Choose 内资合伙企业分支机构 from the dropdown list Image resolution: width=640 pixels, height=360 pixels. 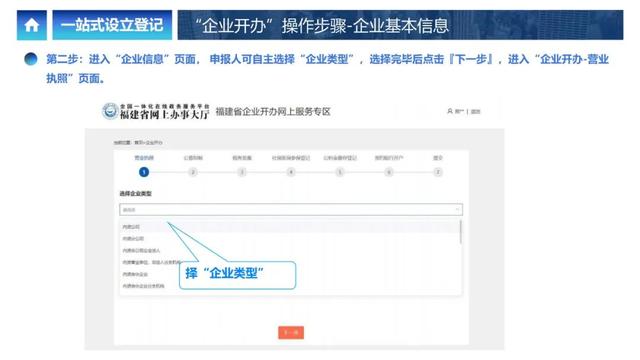coord(143,286)
